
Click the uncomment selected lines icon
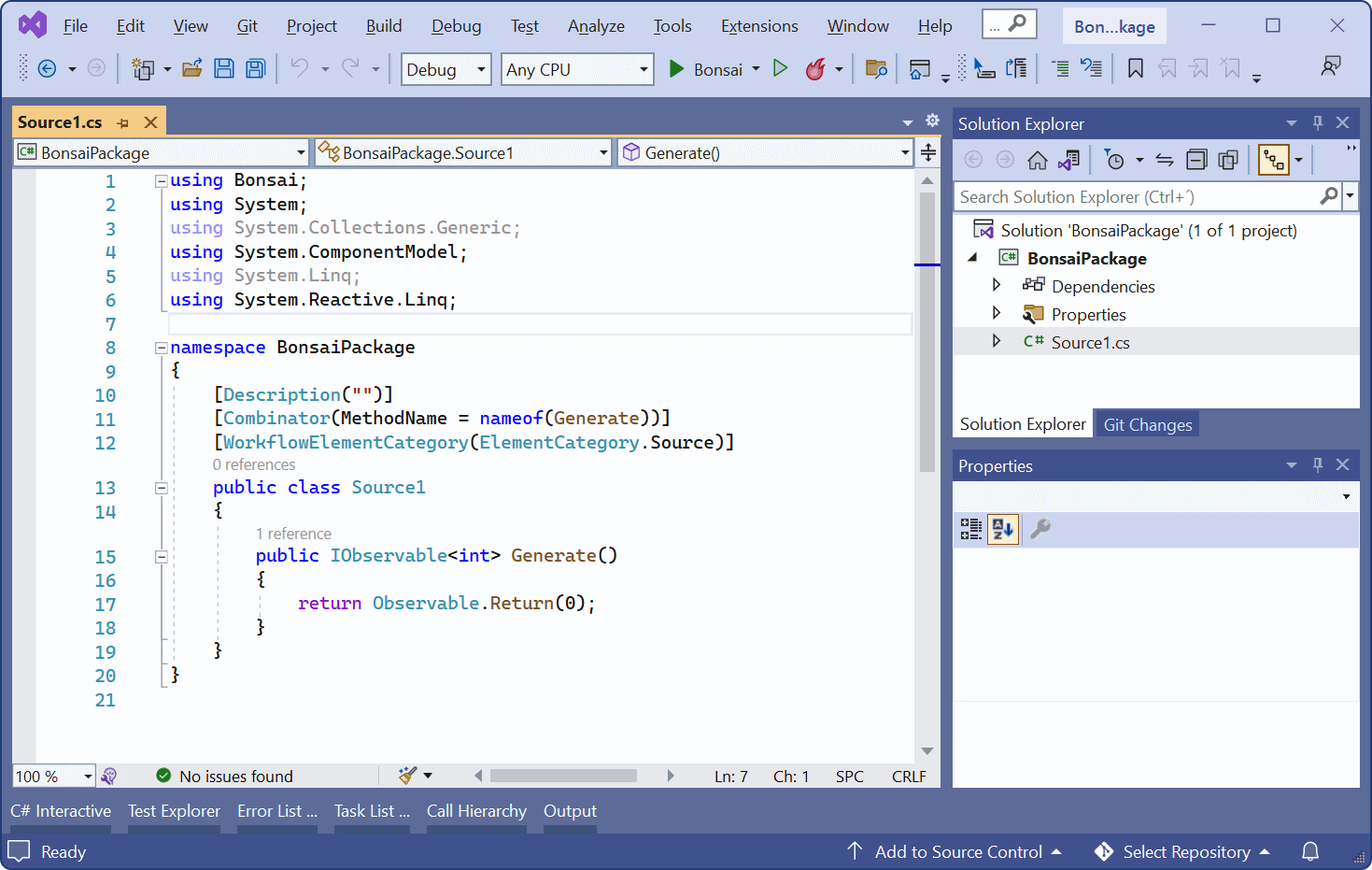point(1092,68)
